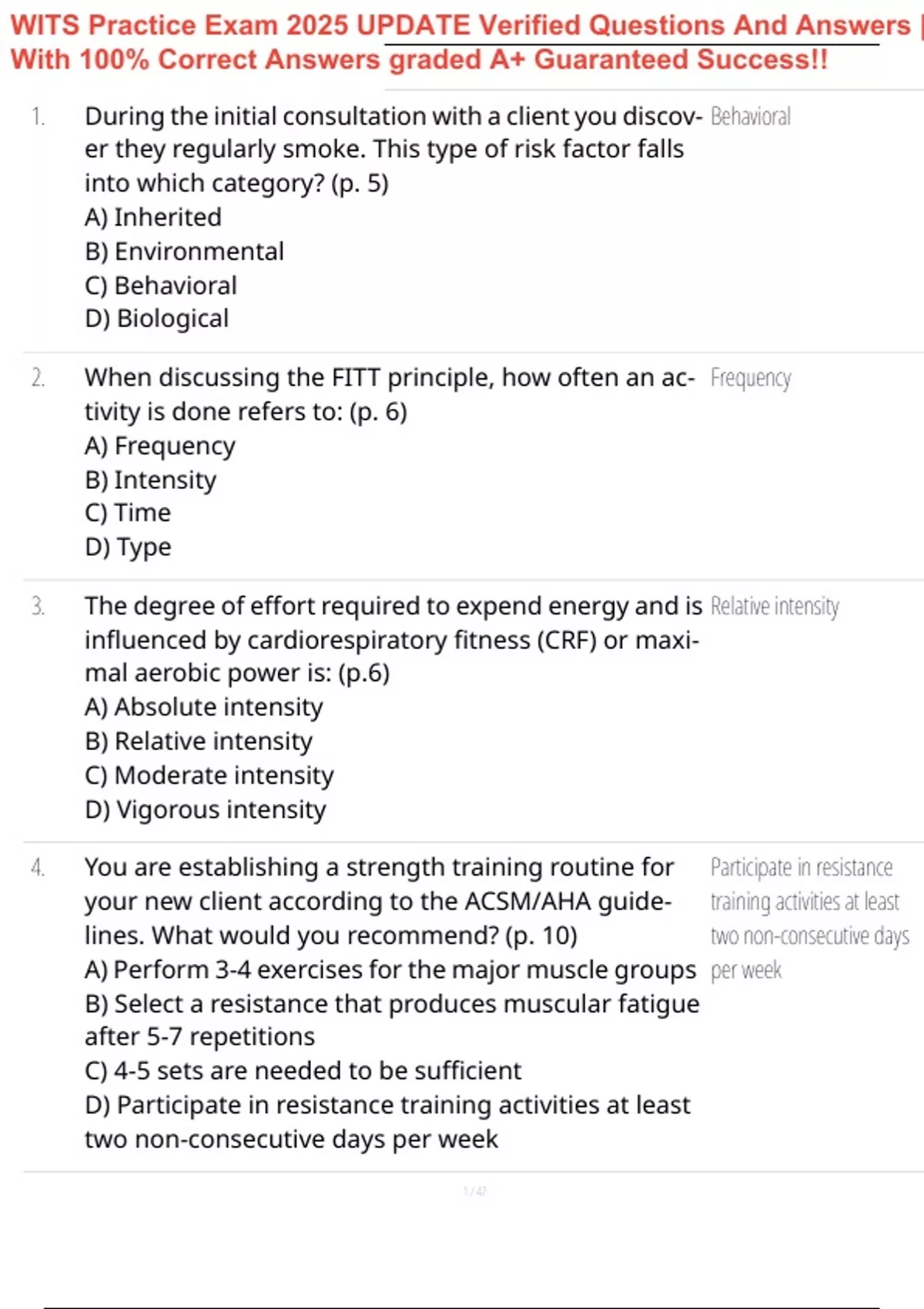Click the page number indicator at bottom

[x=474, y=1191]
